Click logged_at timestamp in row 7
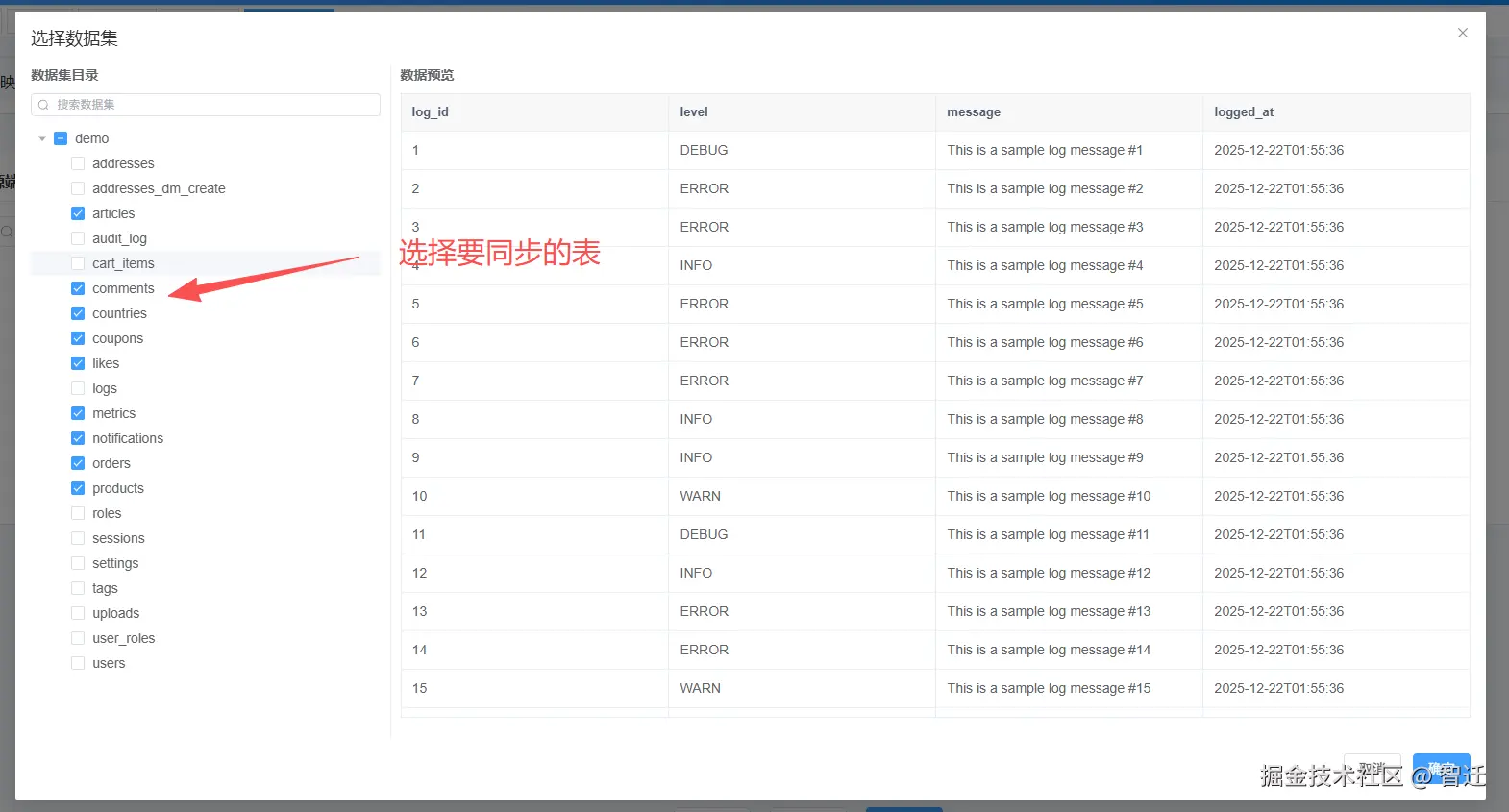The width and height of the screenshot is (1509, 812). point(1336,381)
